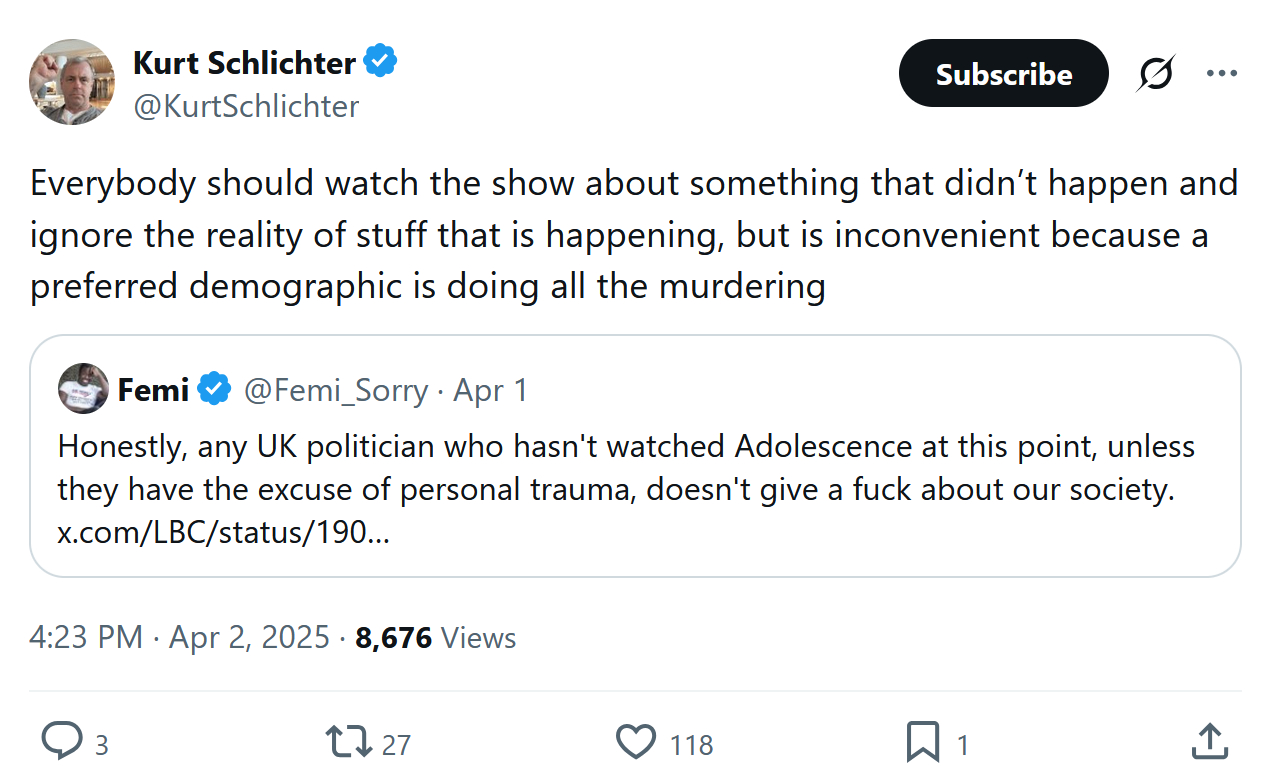The height and width of the screenshot is (784, 1270).
Task: Bookmark this post
Action: coord(922,742)
